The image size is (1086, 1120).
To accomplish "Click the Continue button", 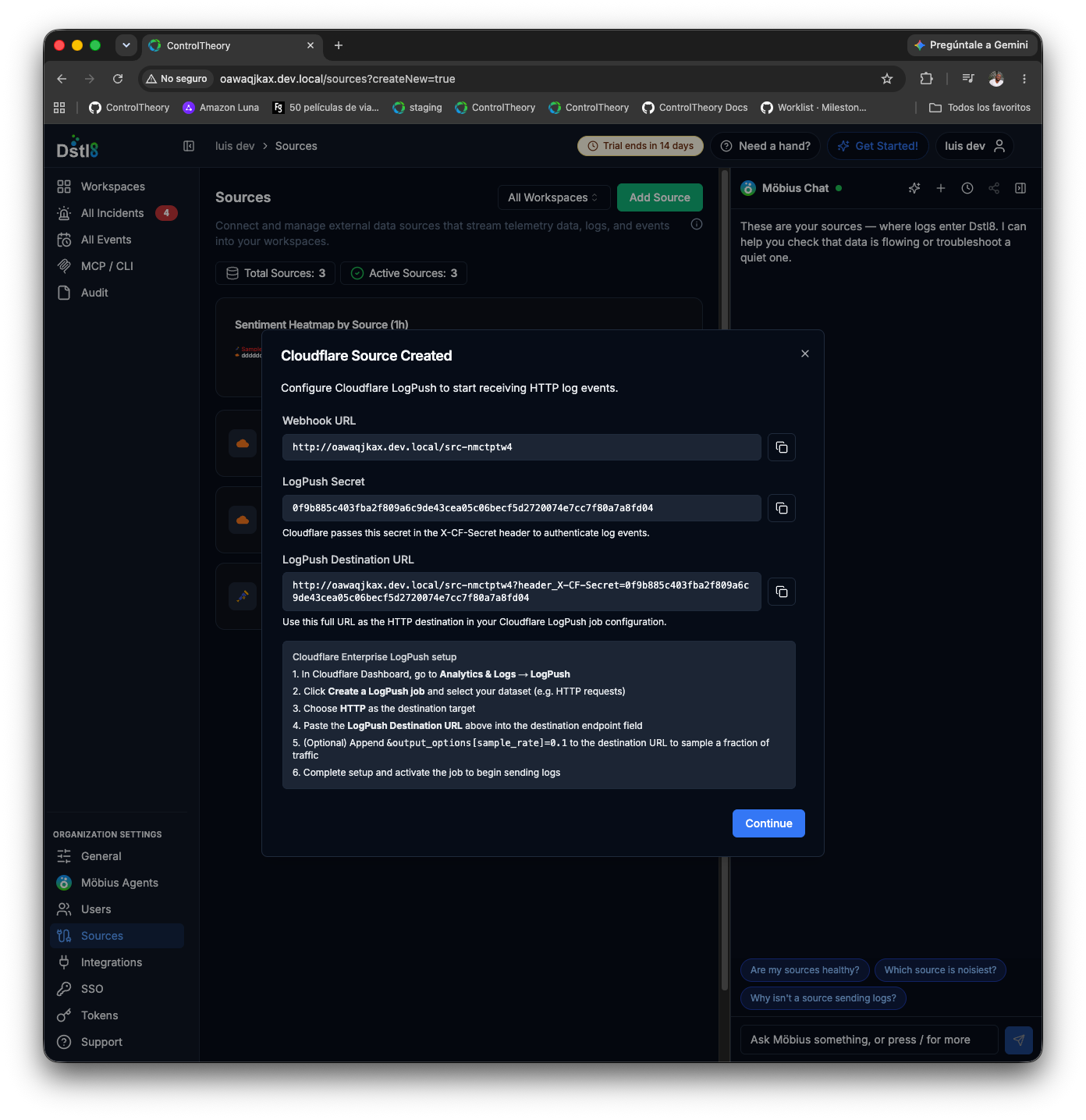I will pos(768,823).
